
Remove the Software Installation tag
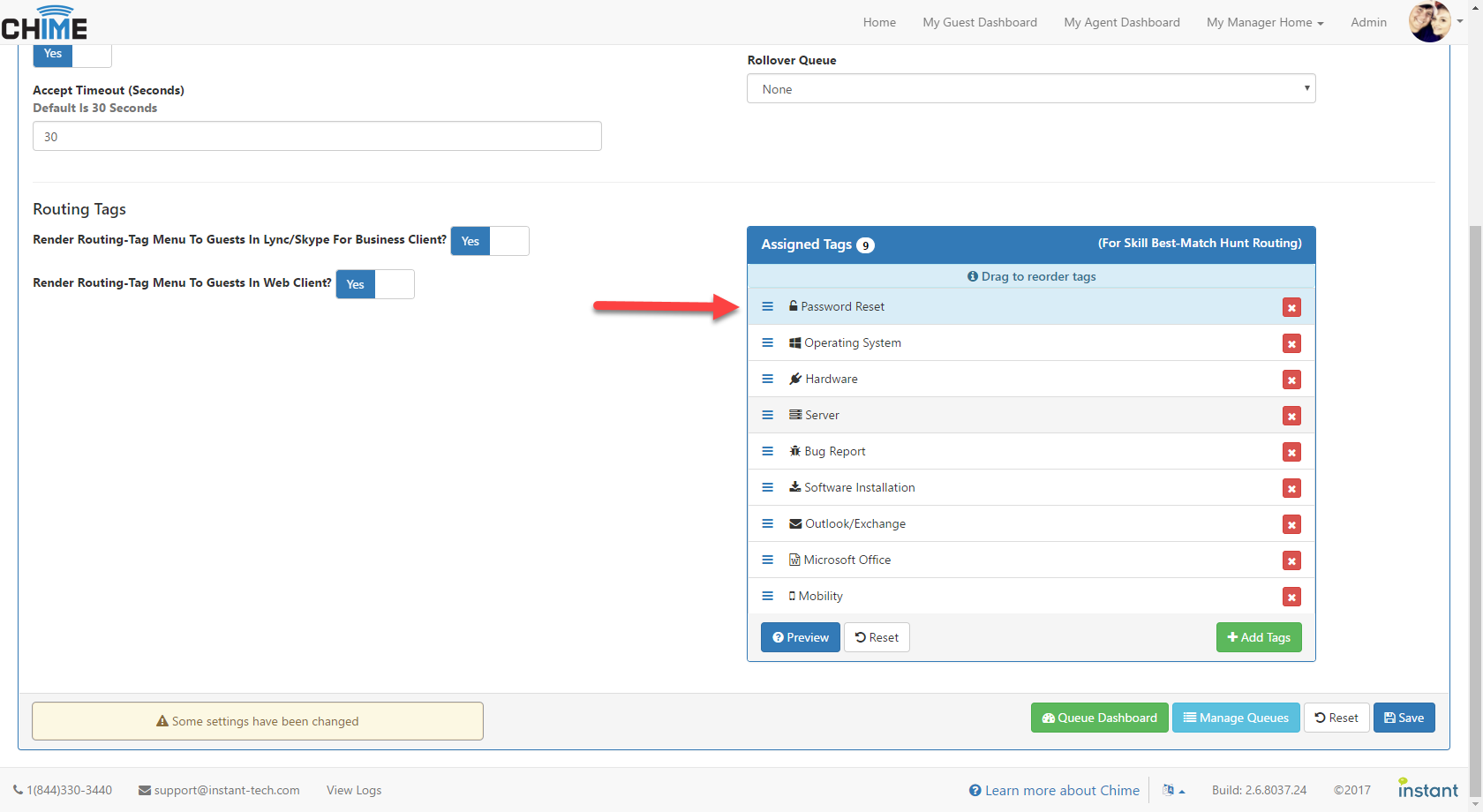point(1291,488)
